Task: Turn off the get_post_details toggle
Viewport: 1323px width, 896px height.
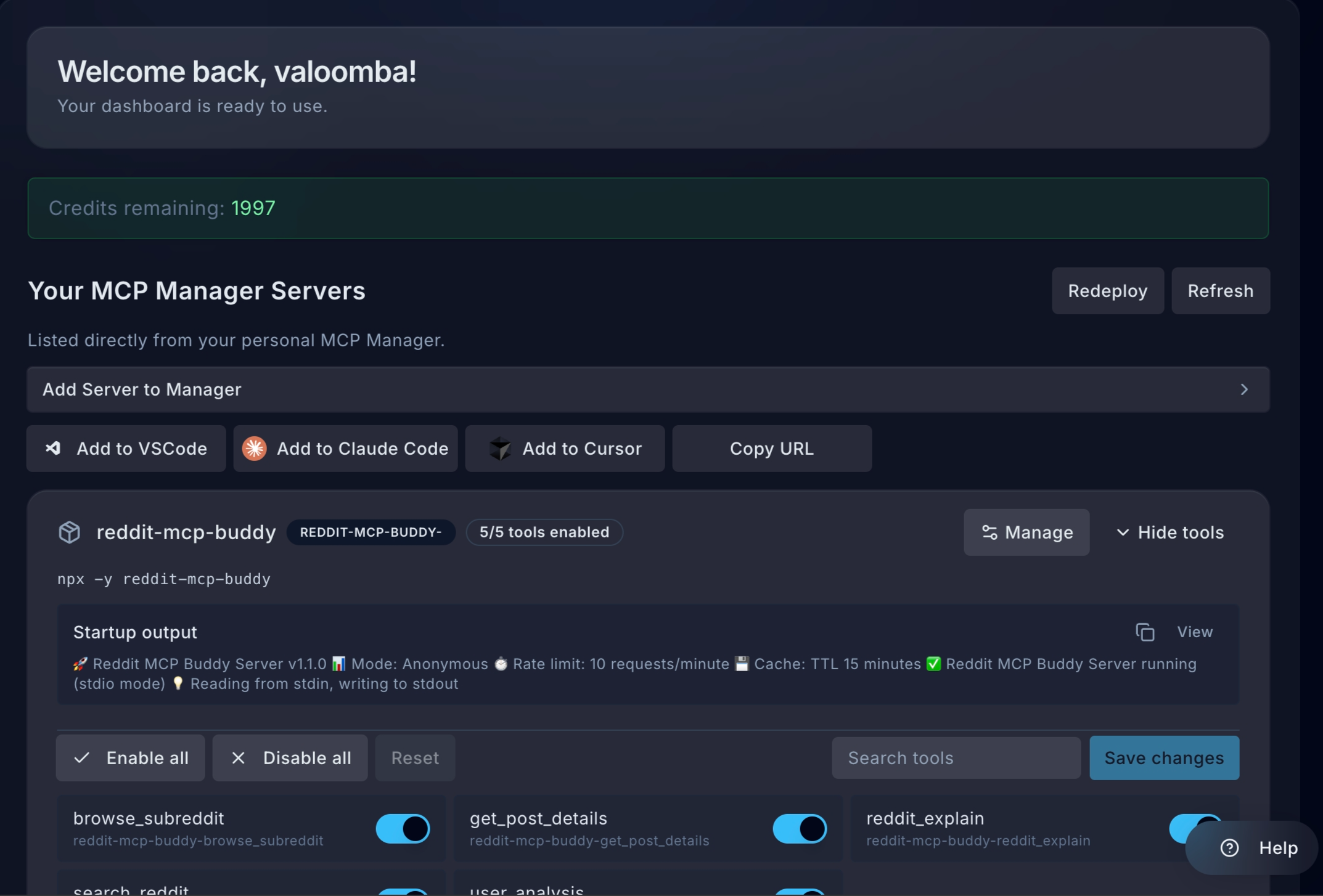Action: 798,829
